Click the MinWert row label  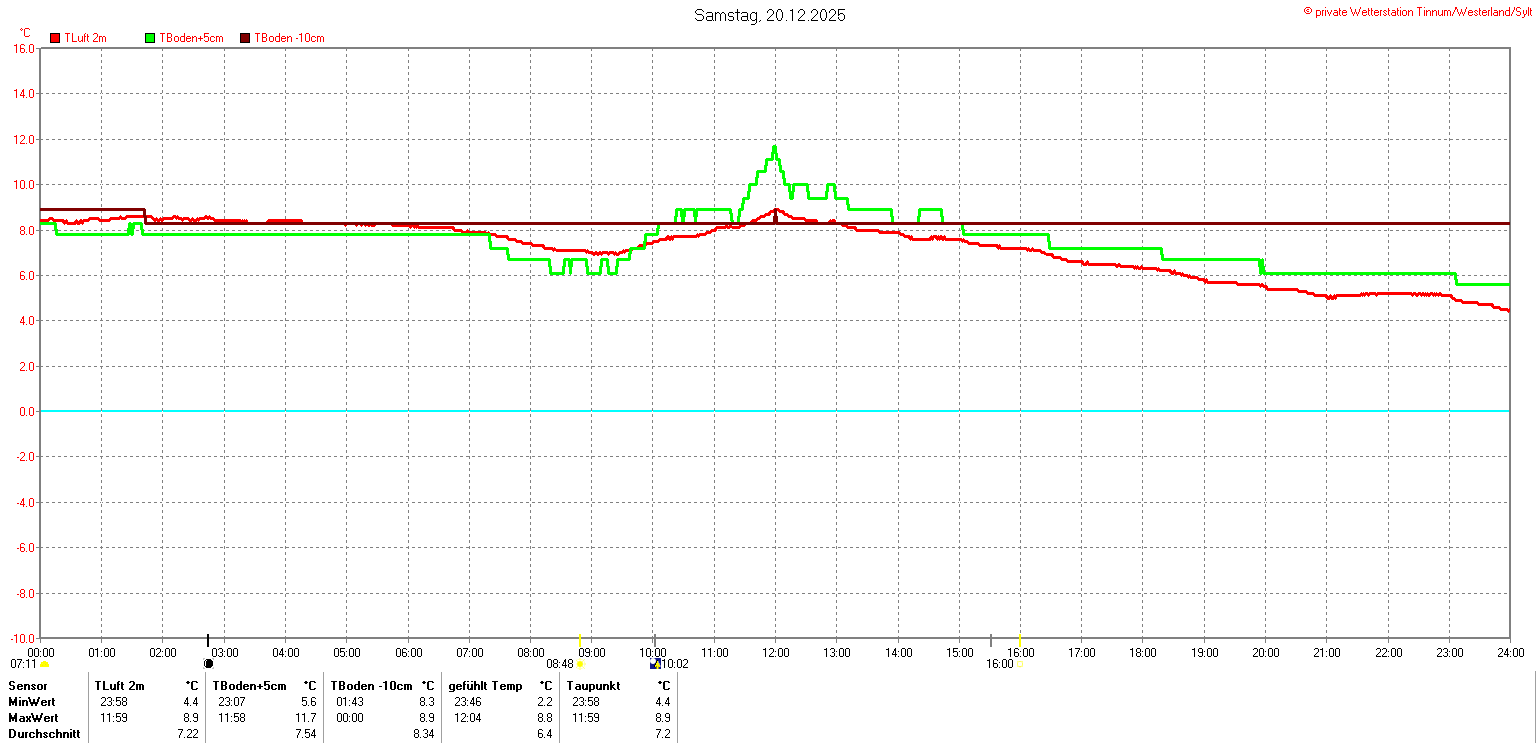click(x=33, y=702)
